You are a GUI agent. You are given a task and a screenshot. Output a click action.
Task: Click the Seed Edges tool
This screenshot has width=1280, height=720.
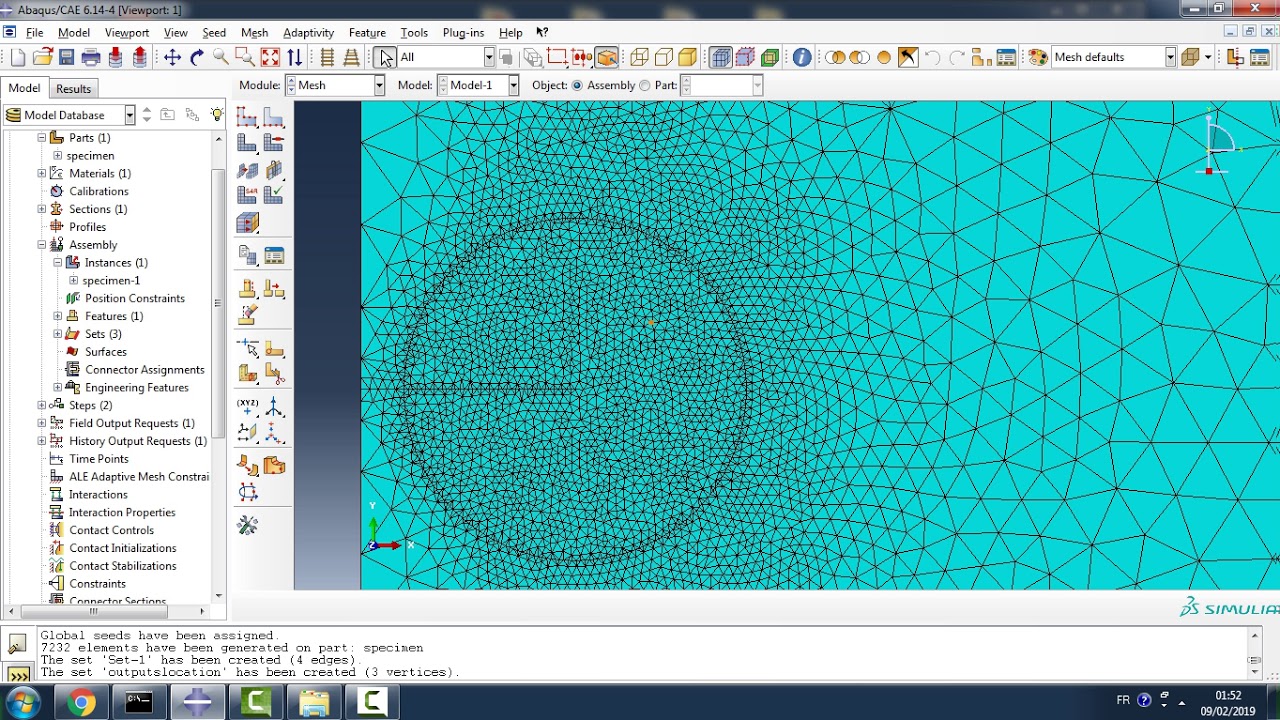click(273, 118)
